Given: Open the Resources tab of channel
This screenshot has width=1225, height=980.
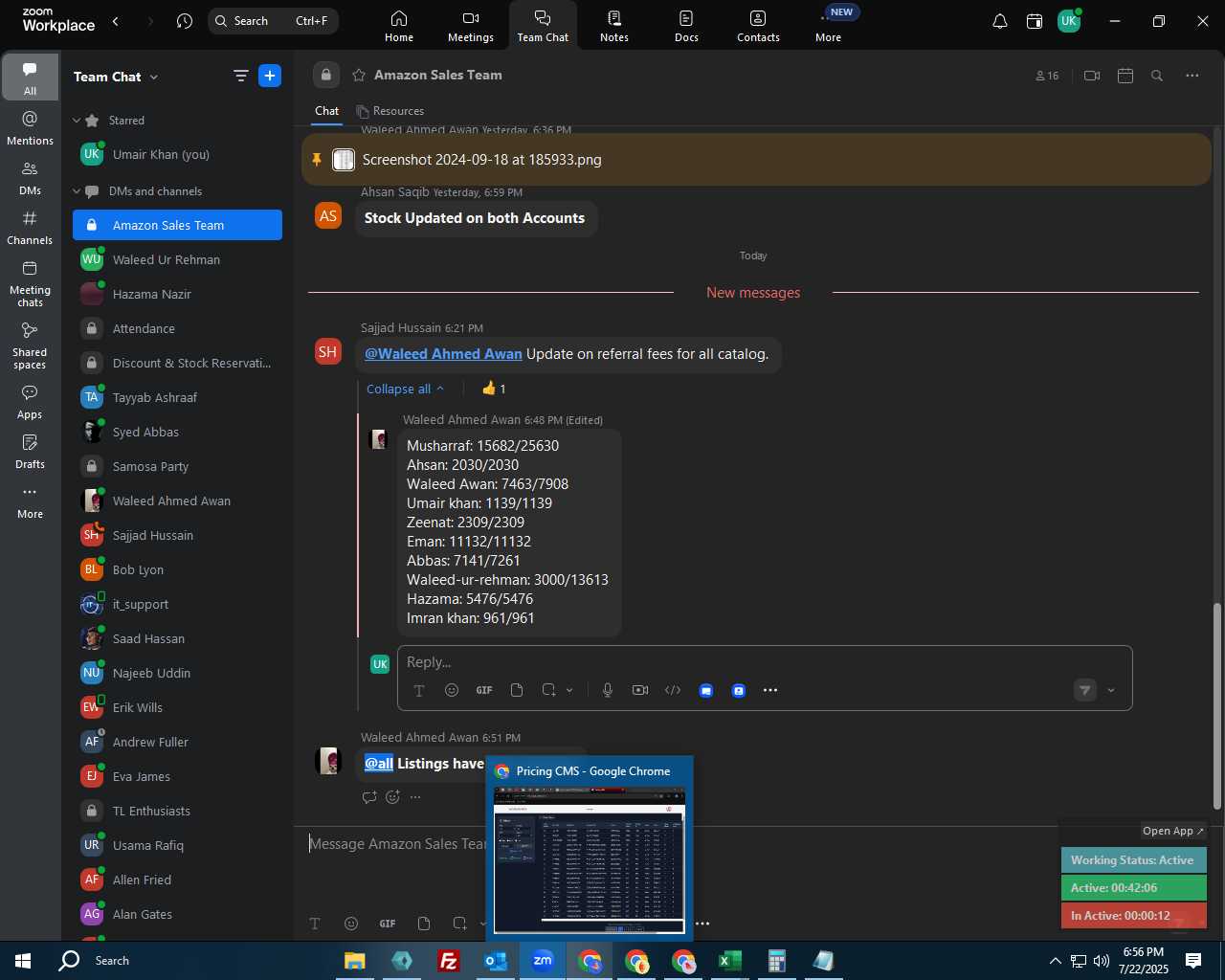Looking at the screenshot, I should pyautogui.click(x=390, y=111).
